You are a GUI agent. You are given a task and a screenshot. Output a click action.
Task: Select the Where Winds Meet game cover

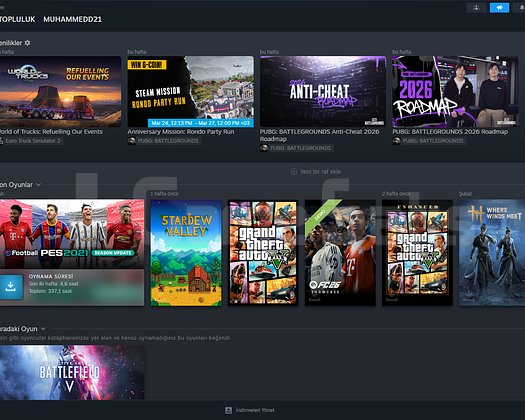(x=492, y=253)
